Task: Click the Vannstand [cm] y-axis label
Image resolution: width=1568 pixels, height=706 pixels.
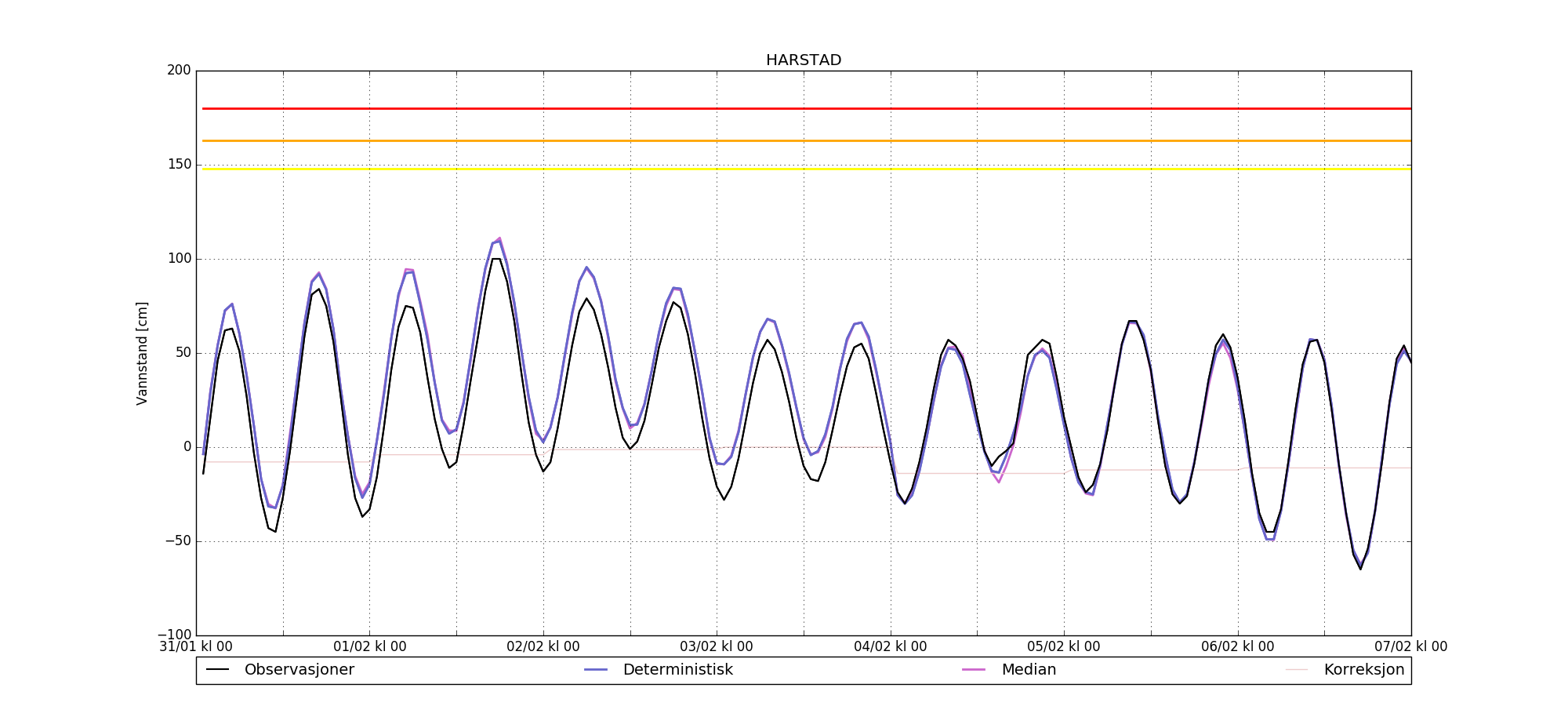Action: 142,353
